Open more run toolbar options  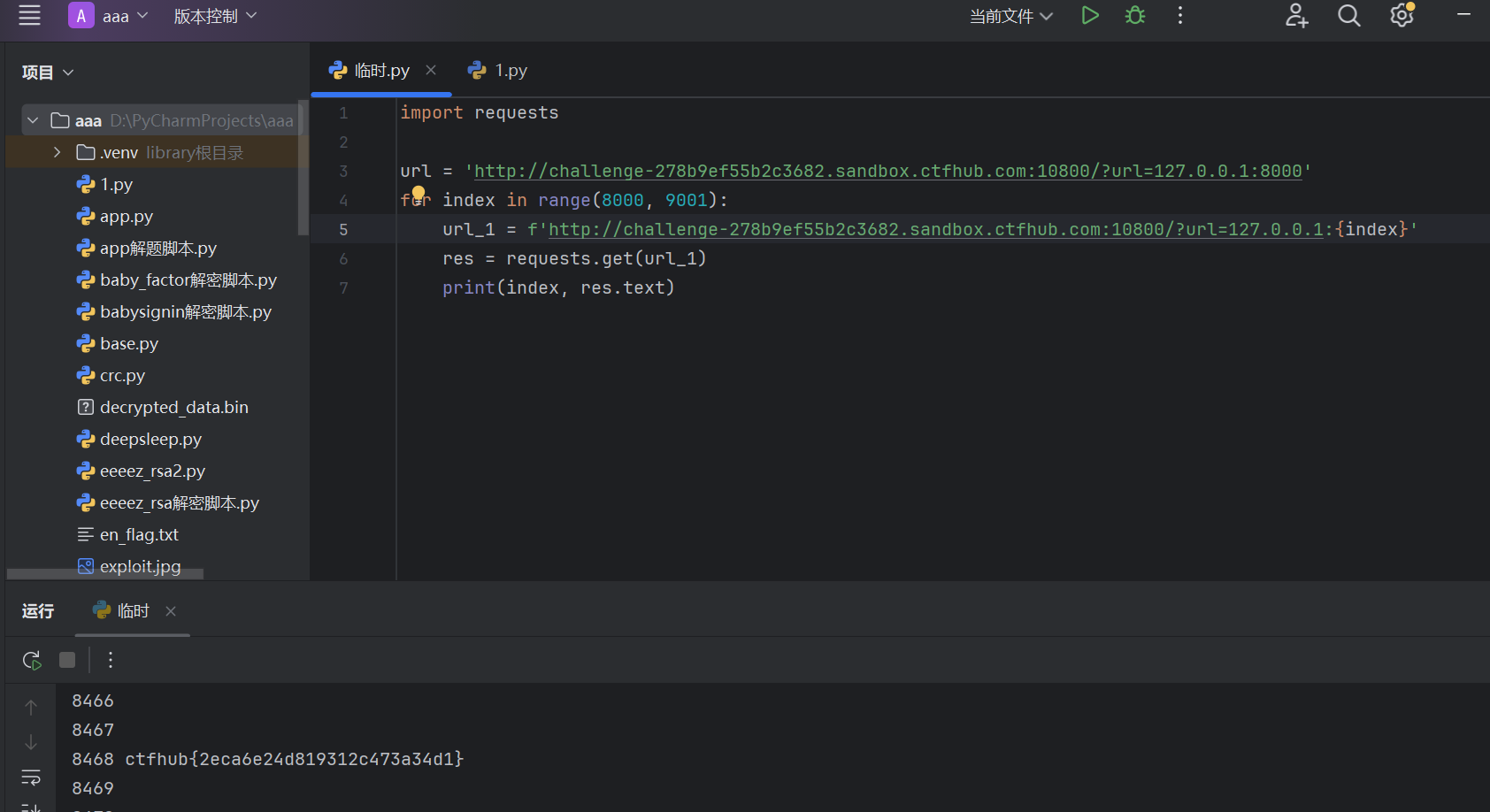coord(111,660)
